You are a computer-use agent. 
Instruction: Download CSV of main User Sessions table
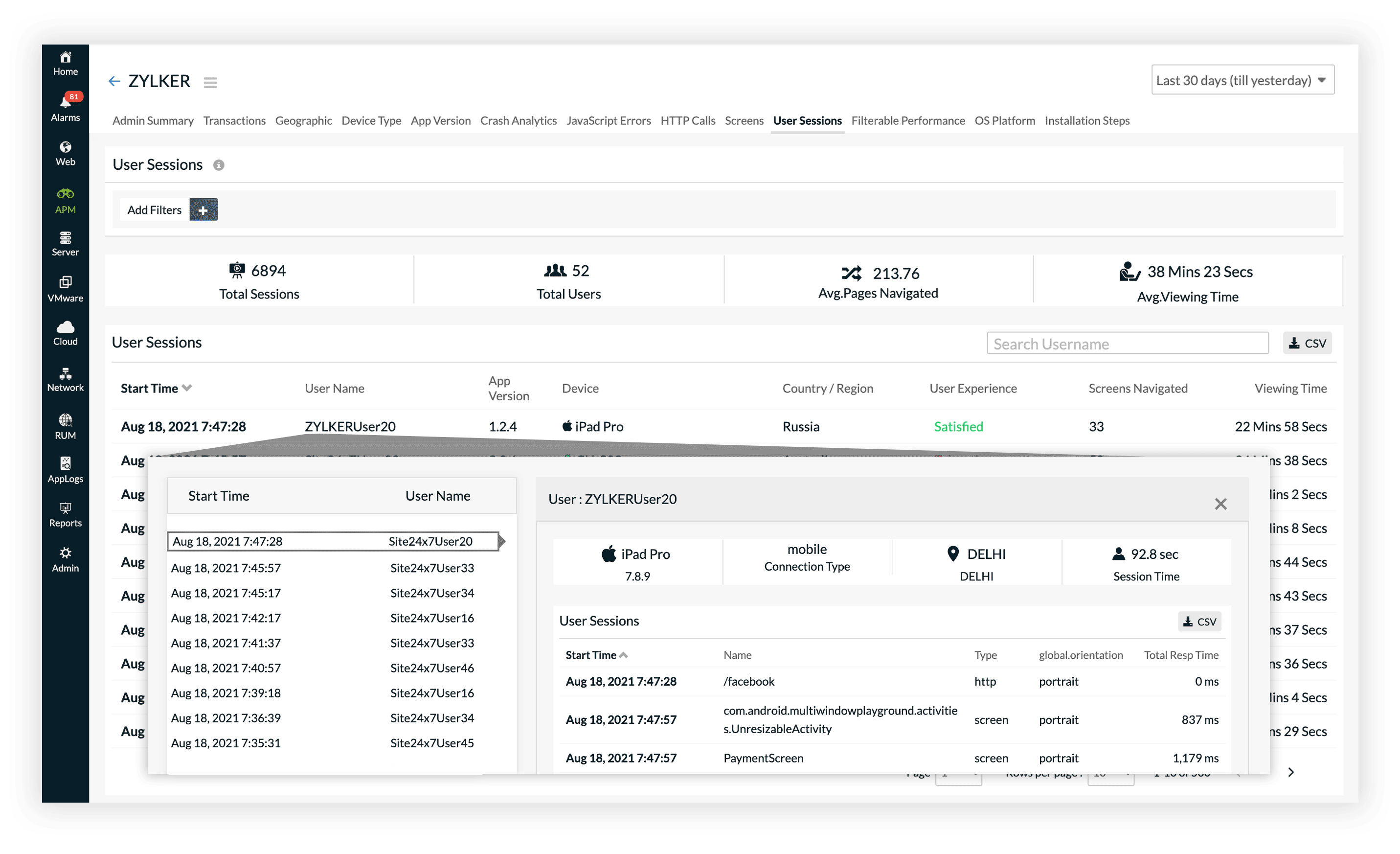point(1307,344)
